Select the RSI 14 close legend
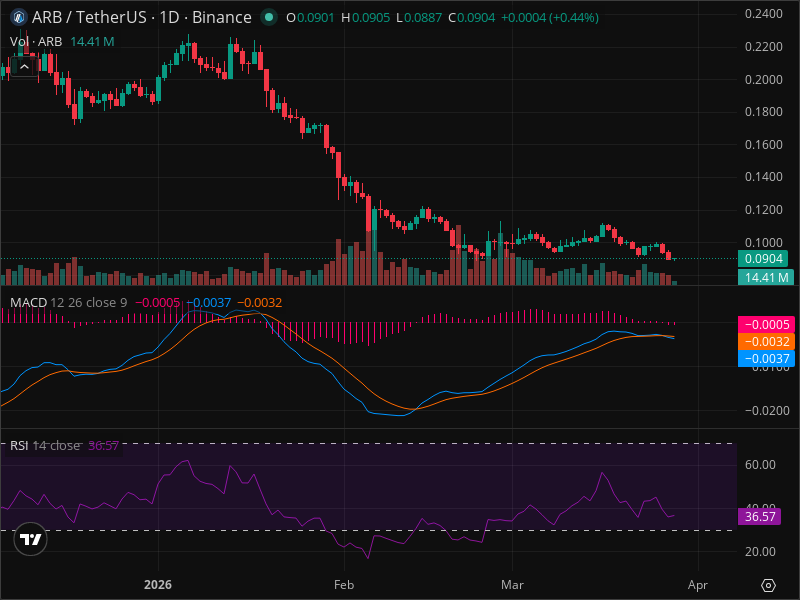 point(45,445)
